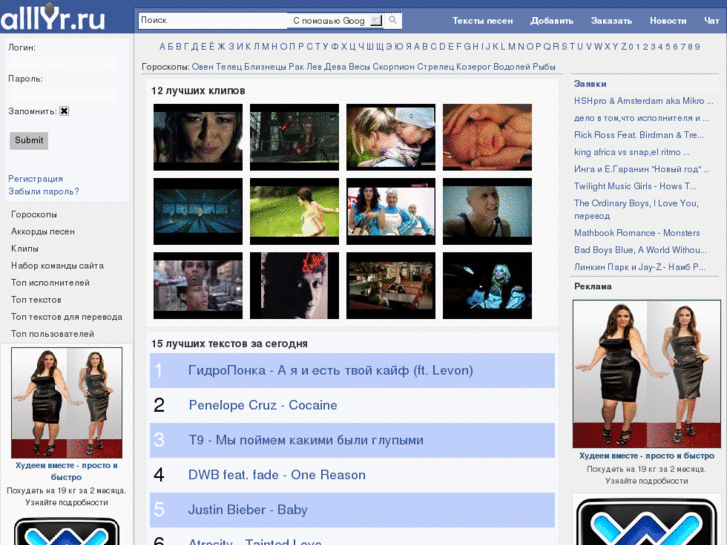Open Justin Bieber - Baby lyrics

[248, 510]
